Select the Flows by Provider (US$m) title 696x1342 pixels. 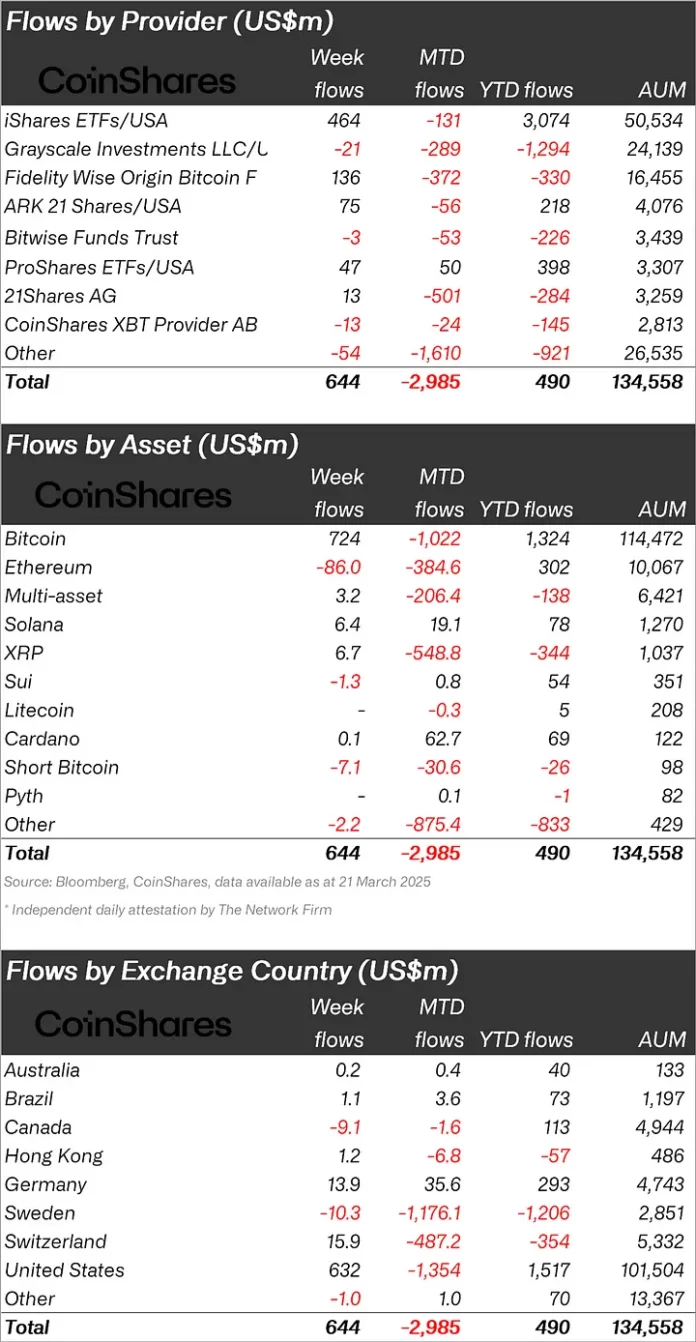(x=170, y=22)
